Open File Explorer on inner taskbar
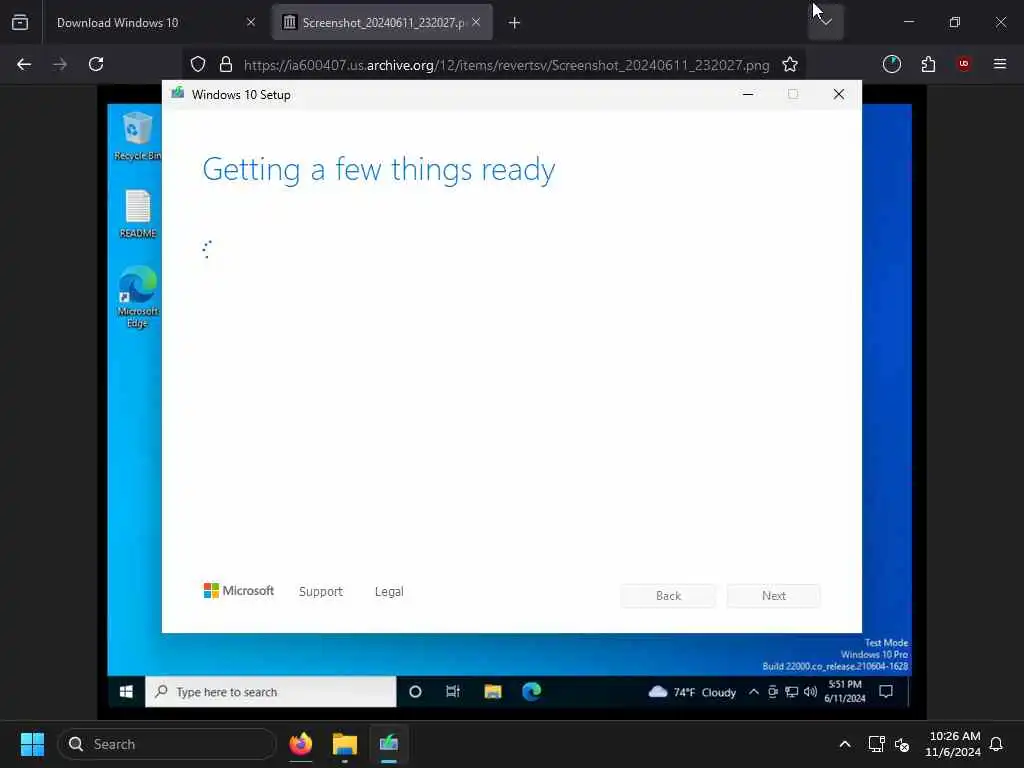 (493, 692)
